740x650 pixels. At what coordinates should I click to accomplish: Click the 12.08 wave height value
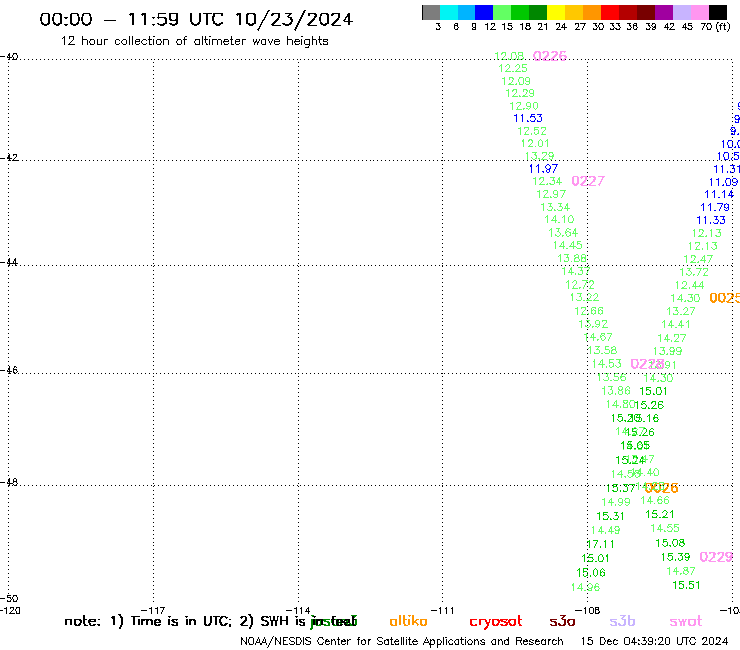pyautogui.click(x=509, y=56)
